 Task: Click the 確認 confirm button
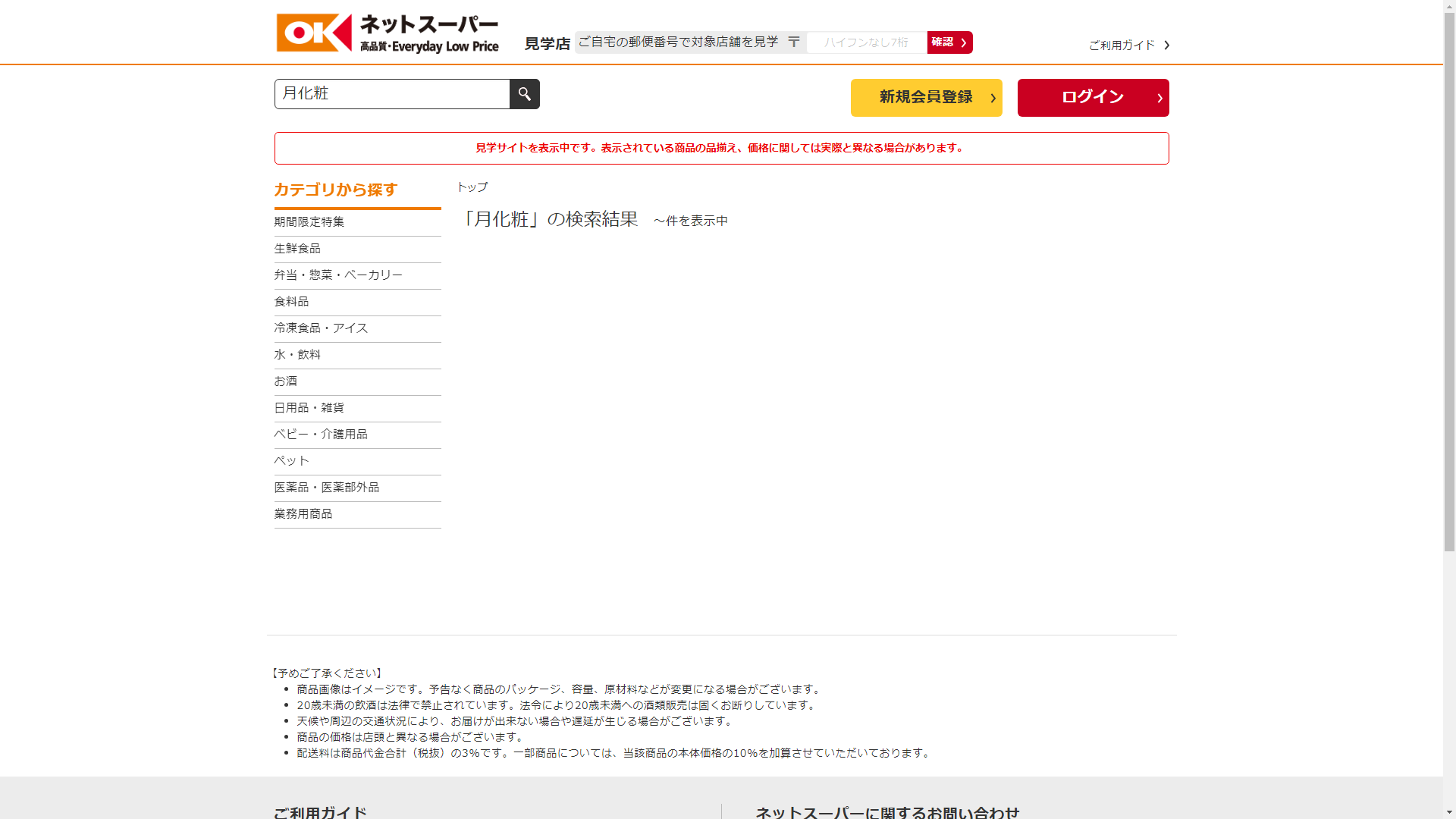click(x=949, y=42)
